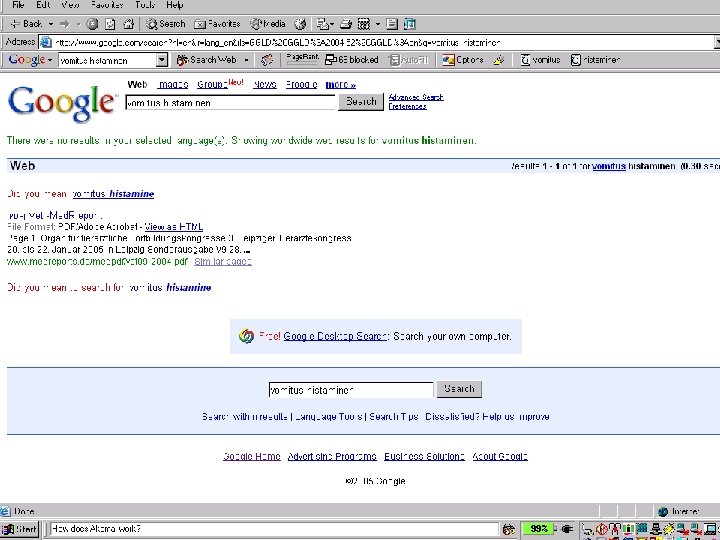This screenshot has width=720, height=540.
Task: Click the 'more »' link
Action: point(340,84)
